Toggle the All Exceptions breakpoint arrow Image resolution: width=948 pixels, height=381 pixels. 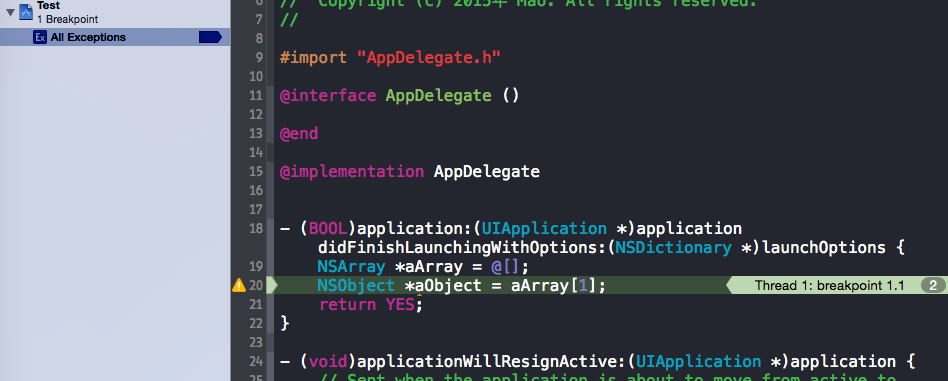pyautogui.click(x=210, y=37)
